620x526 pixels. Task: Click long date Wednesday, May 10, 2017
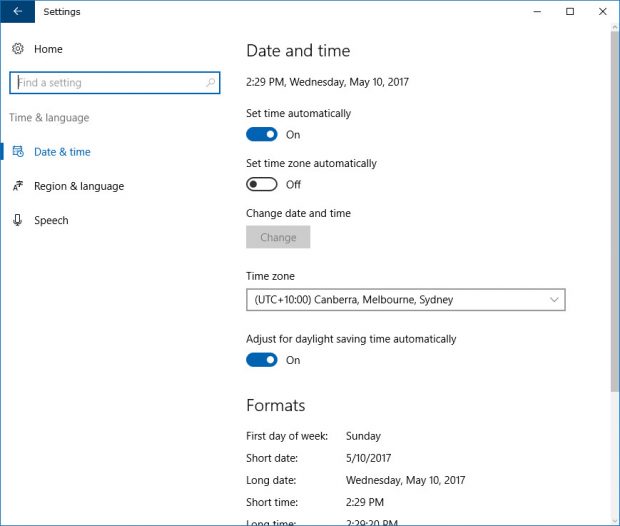pos(405,480)
